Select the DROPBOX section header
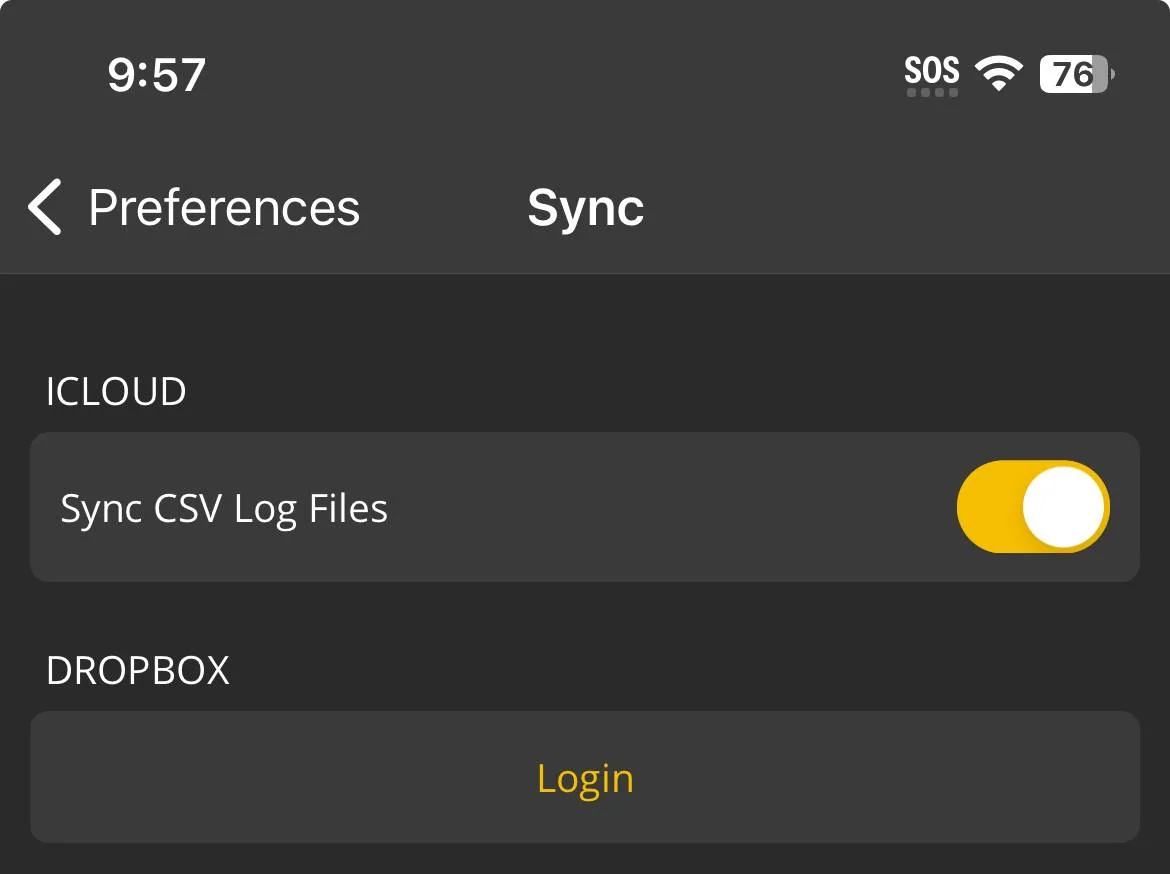This screenshot has width=1170, height=874. coord(138,670)
